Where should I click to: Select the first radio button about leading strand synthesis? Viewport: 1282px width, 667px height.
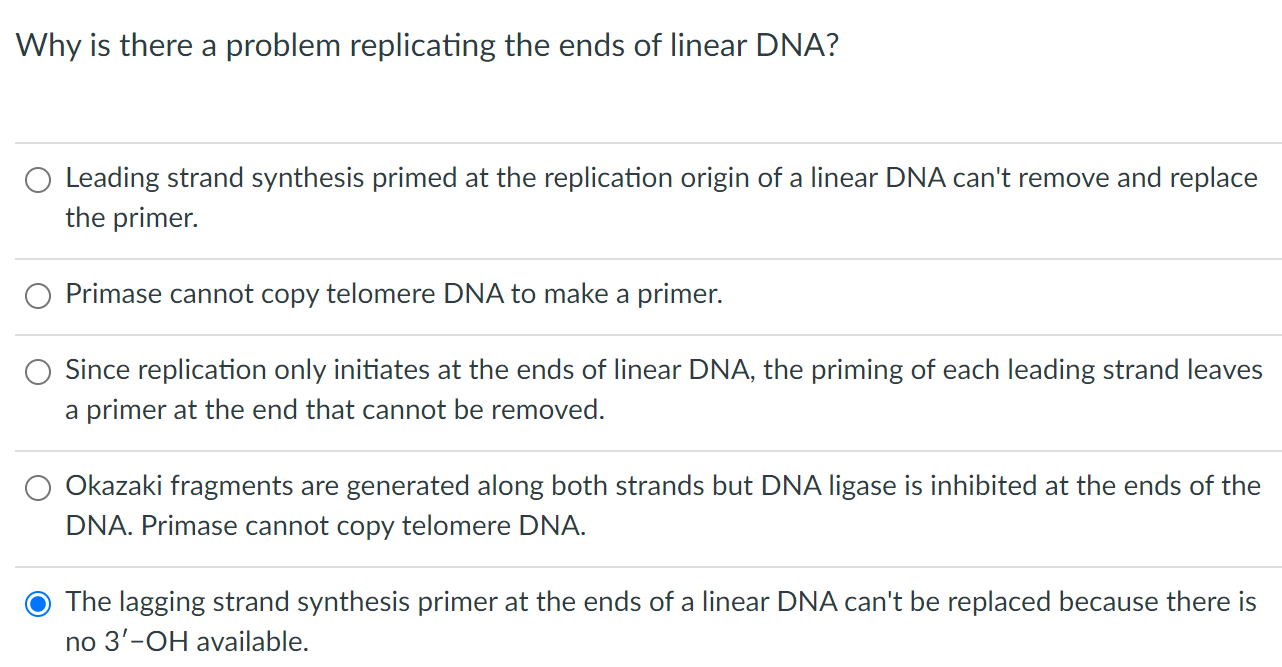[x=37, y=180]
